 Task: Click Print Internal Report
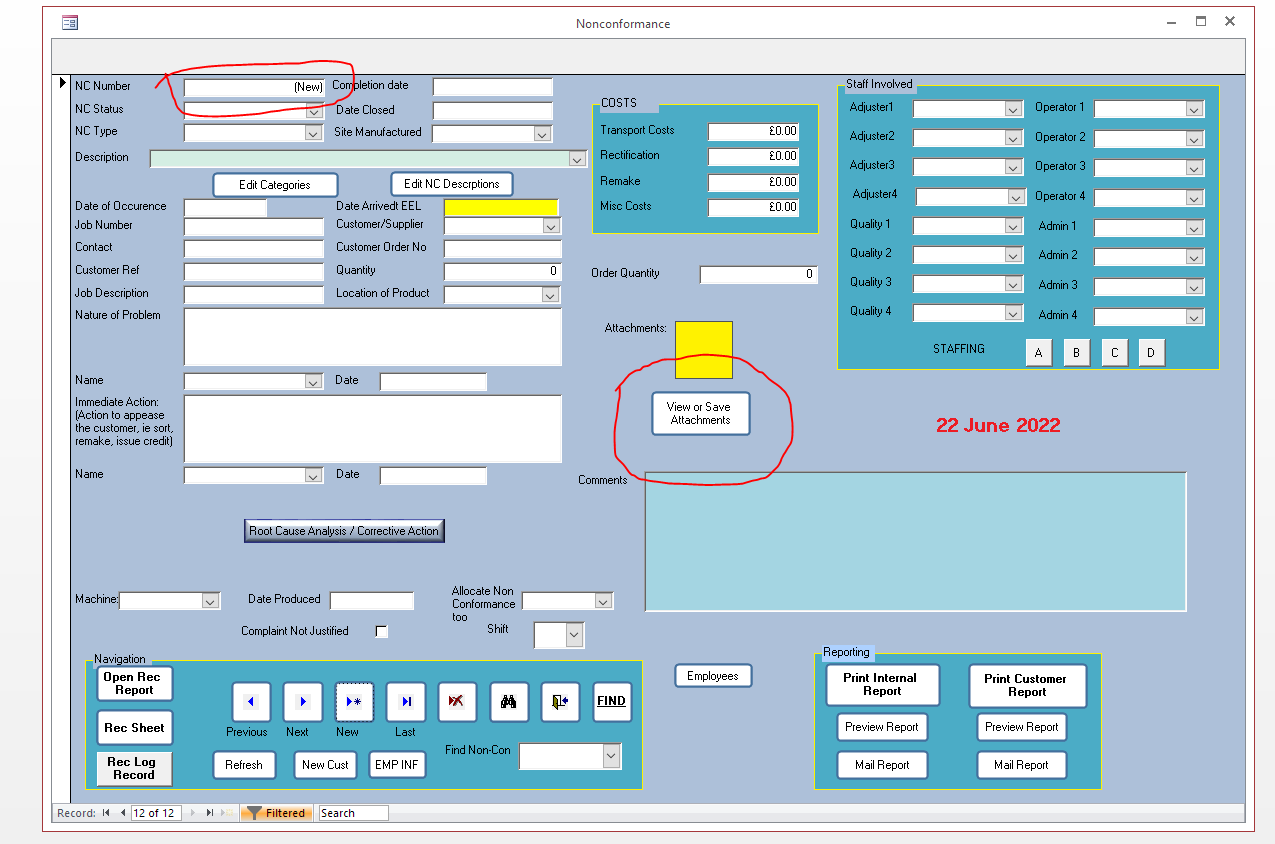(x=883, y=685)
